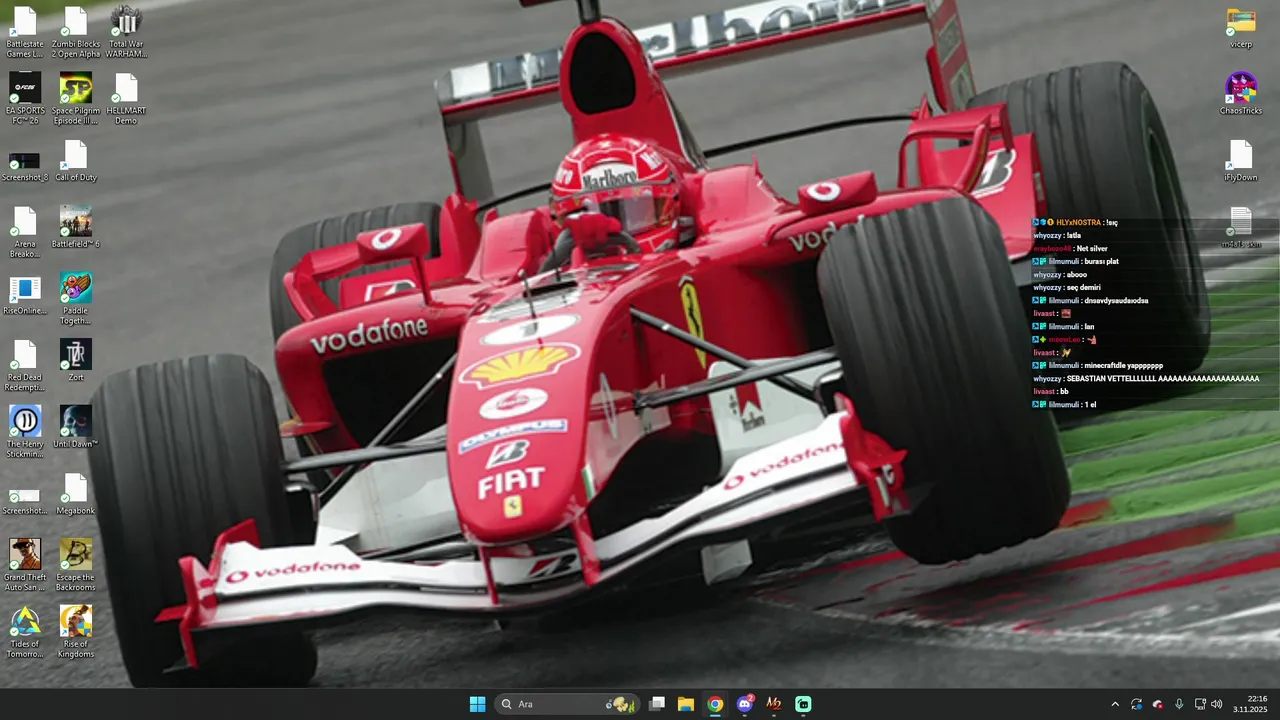Image resolution: width=1280 pixels, height=720 pixels.
Task: Open the network status tray icon
Action: pos(1200,704)
